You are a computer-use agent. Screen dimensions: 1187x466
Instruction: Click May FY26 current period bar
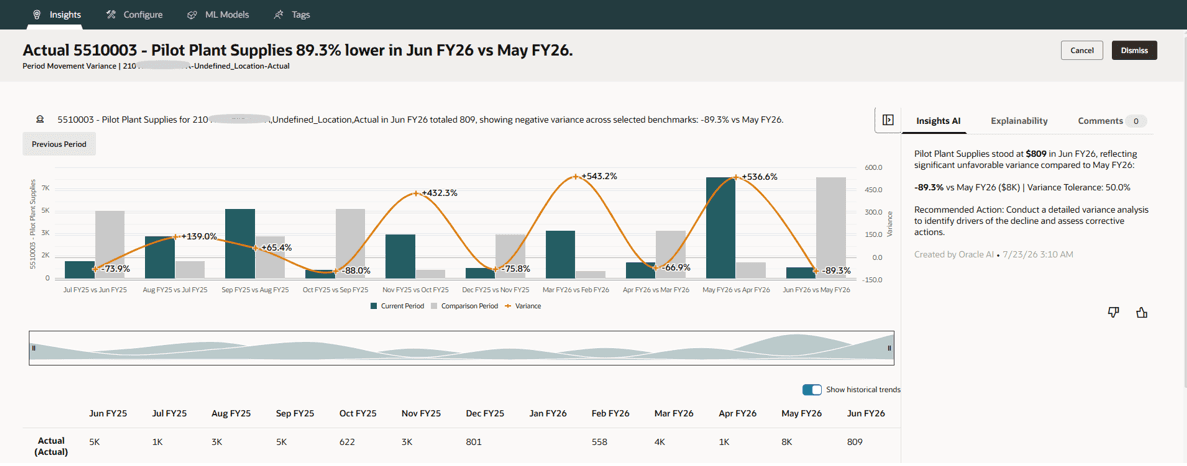click(720, 228)
